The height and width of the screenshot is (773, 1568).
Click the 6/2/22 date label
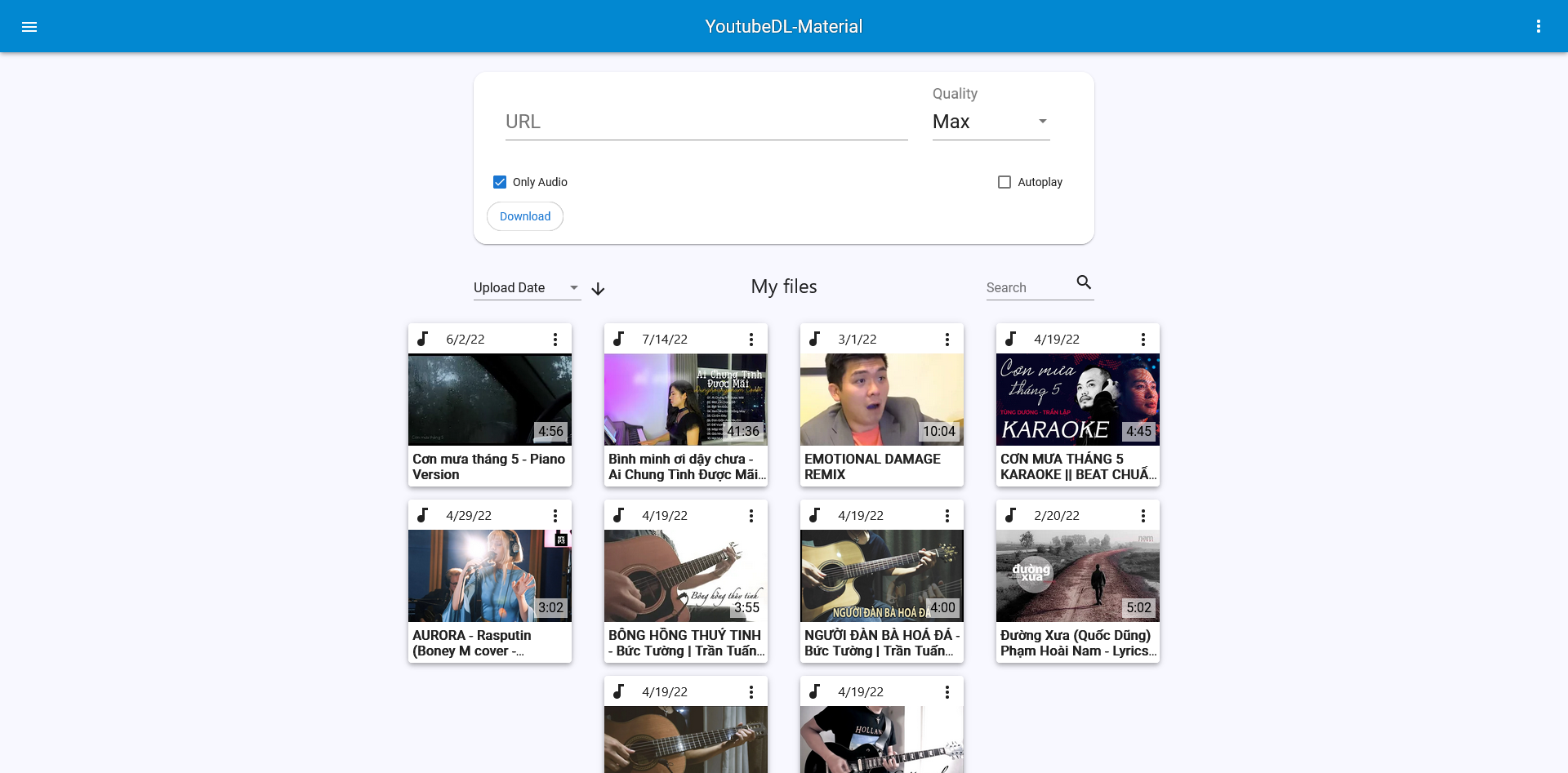(465, 340)
